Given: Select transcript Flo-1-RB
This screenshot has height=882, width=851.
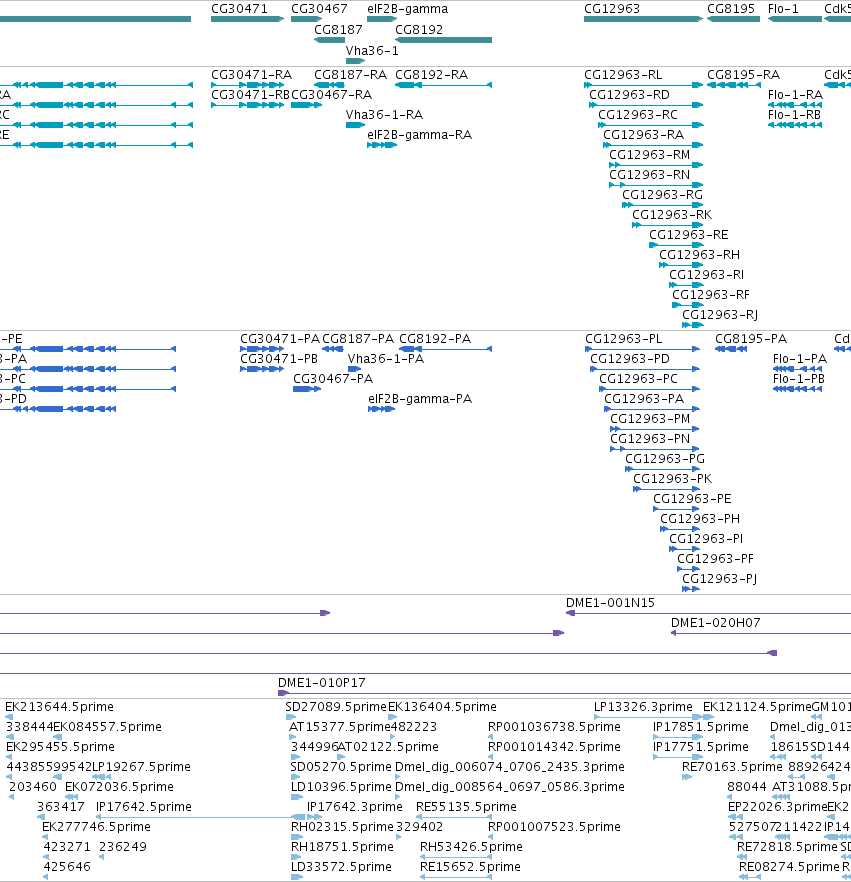Looking at the screenshot, I should [794, 115].
